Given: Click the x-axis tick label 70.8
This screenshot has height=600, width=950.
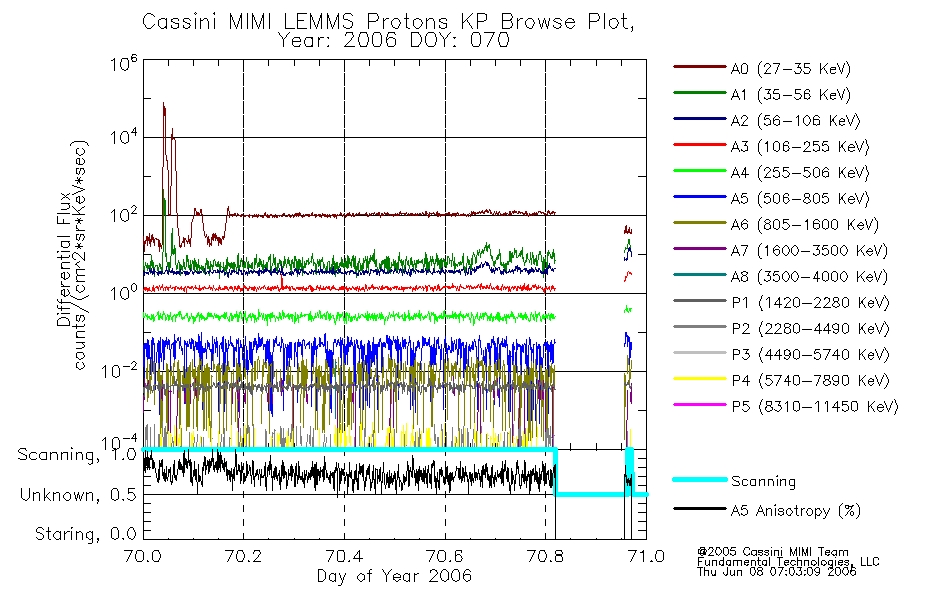Looking at the screenshot, I should click(x=545, y=556).
